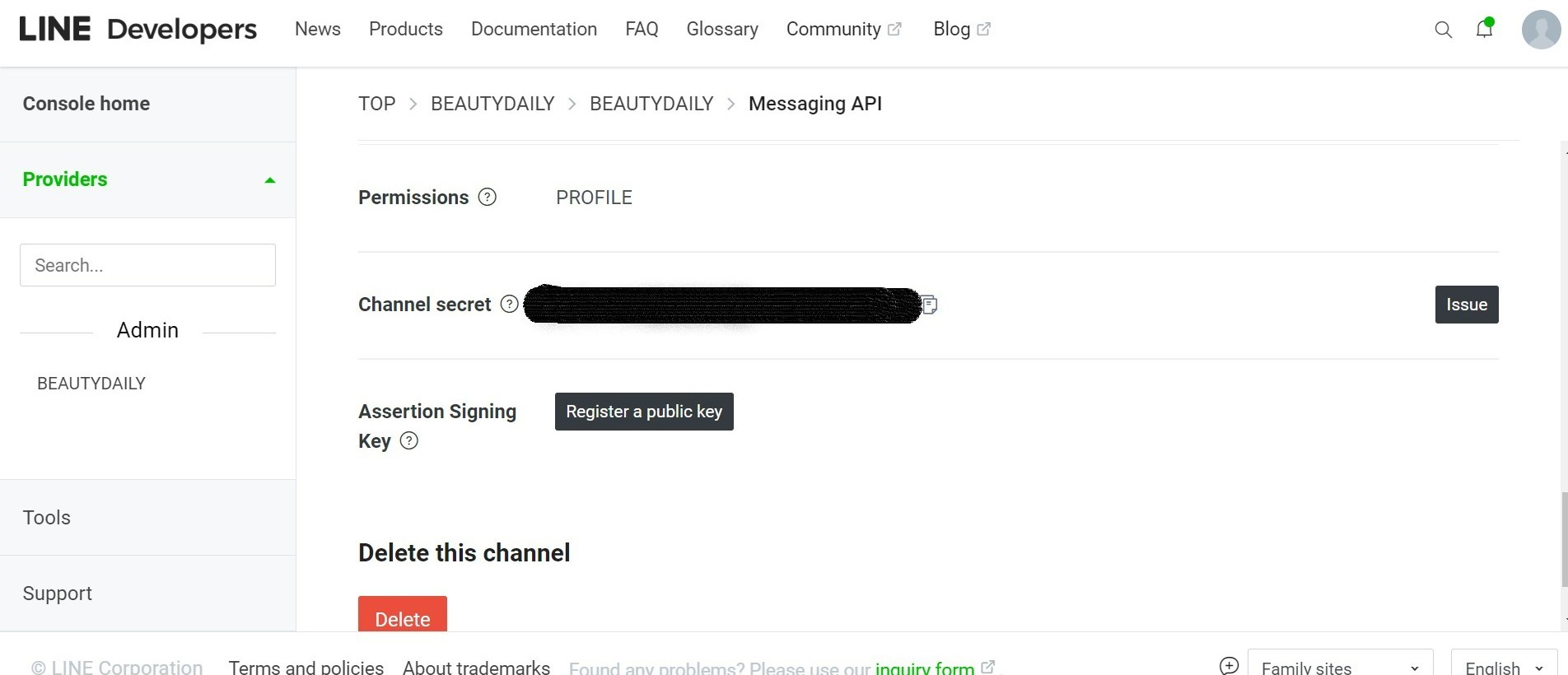Screen dimensions: 1568x675
Task: Open the Family sites dropdown
Action: coord(1340,667)
